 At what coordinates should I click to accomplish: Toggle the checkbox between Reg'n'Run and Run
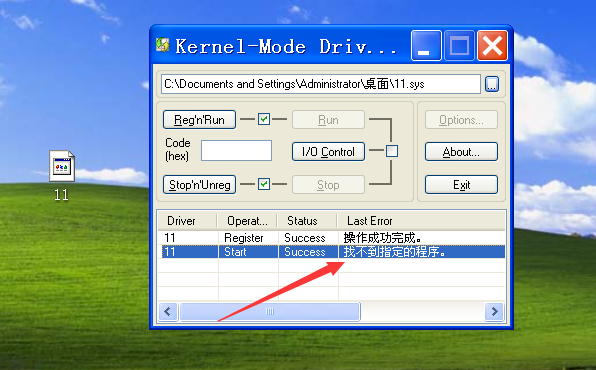click(x=264, y=119)
